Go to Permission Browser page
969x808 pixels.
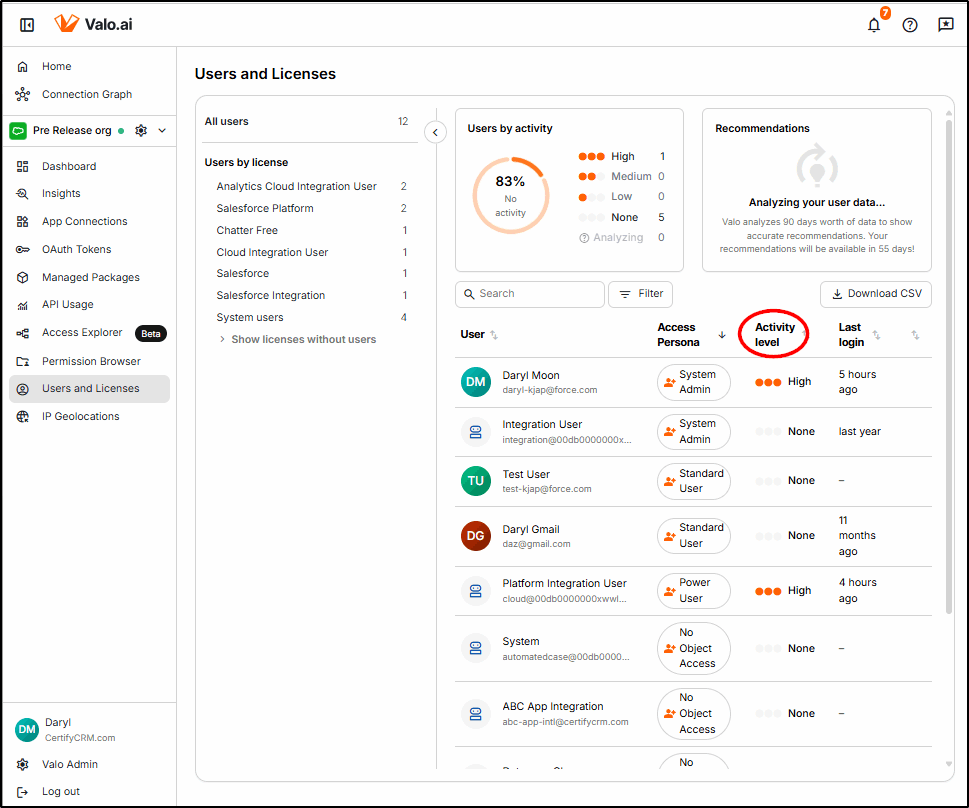pyautogui.click(x=91, y=361)
